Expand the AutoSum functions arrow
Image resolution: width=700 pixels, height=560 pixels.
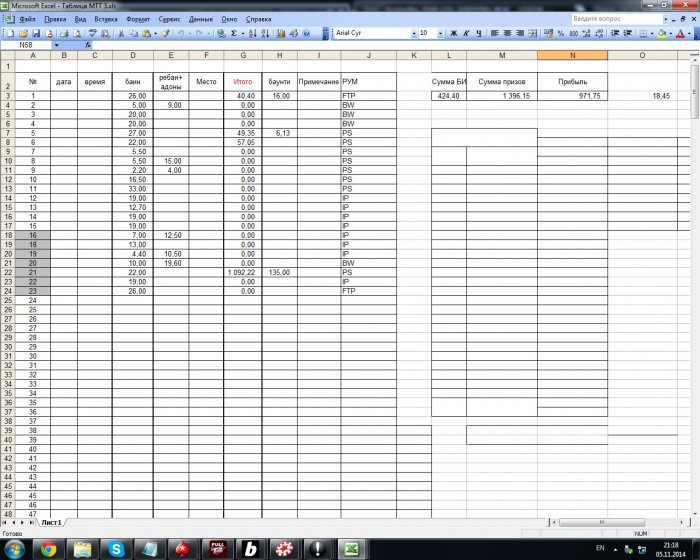click(x=243, y=33)
